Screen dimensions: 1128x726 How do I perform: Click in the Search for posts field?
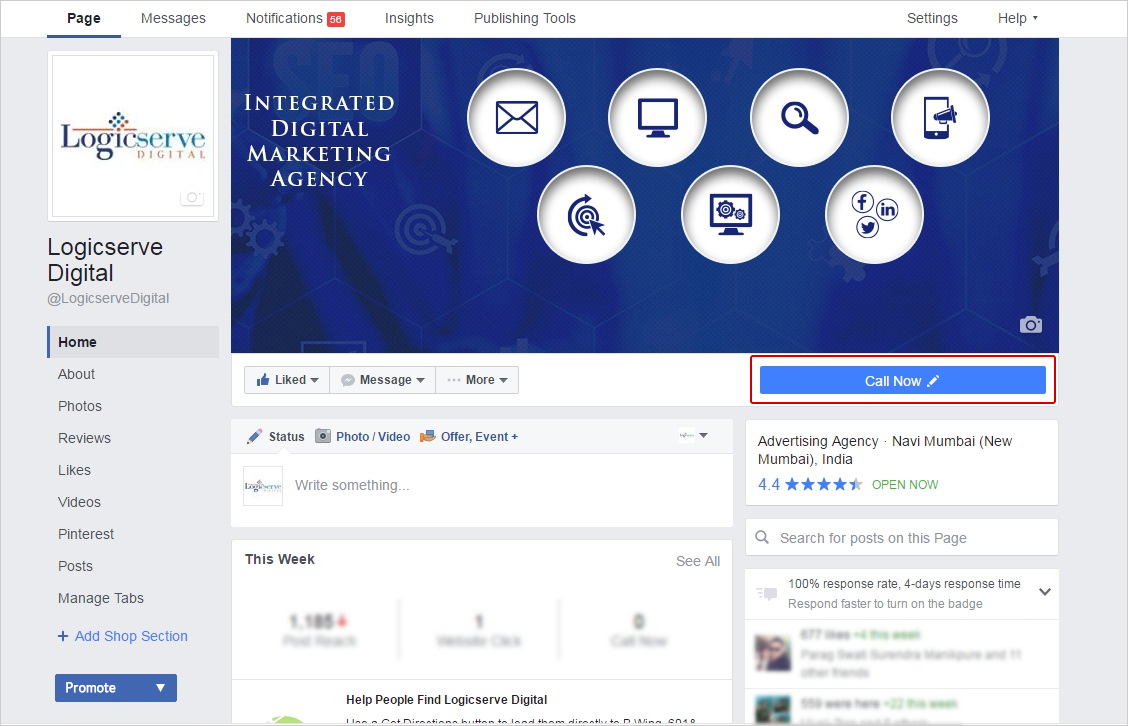(901, 537)
